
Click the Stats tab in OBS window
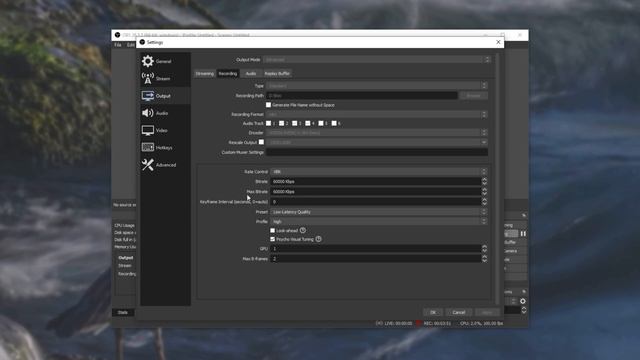[123, 312]
